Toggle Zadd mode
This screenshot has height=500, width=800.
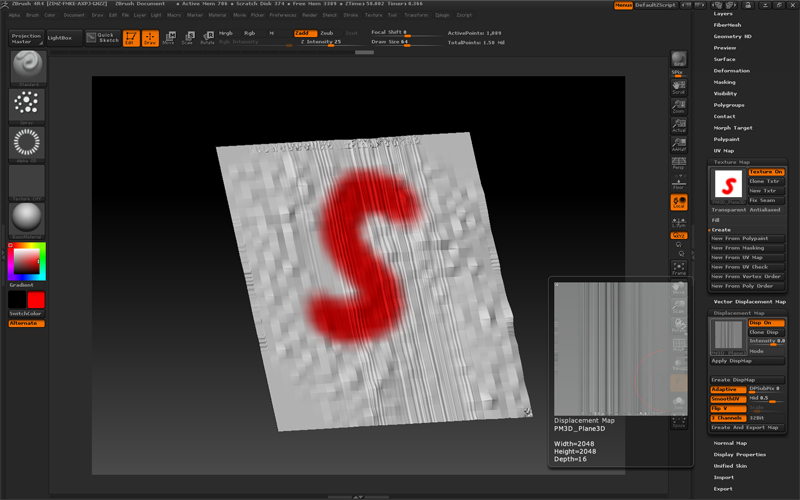pos(305,33)
